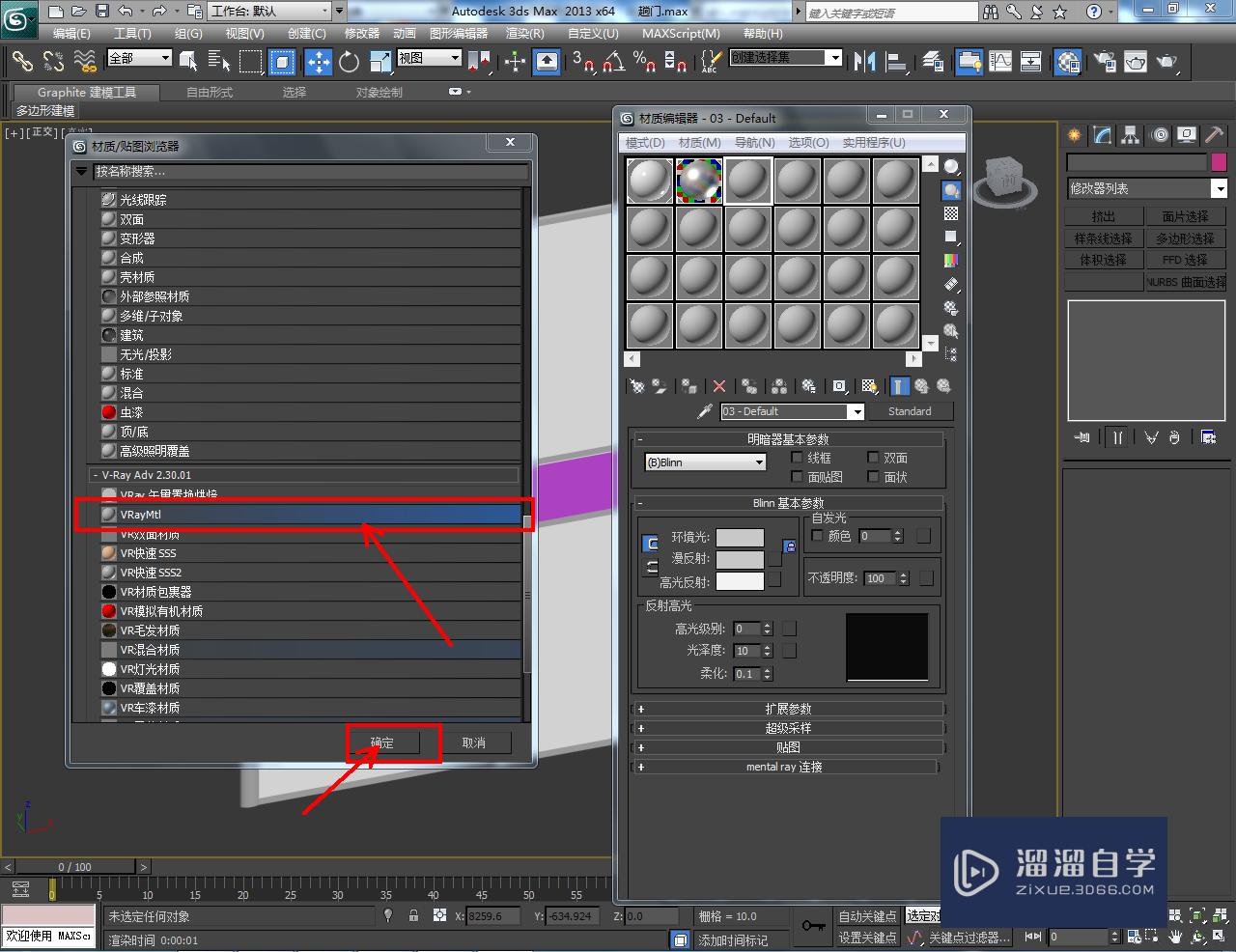1236x952 pixels.
Task: Open the 修改器列表 modifier list dropdown
Action: (1146, 188)
